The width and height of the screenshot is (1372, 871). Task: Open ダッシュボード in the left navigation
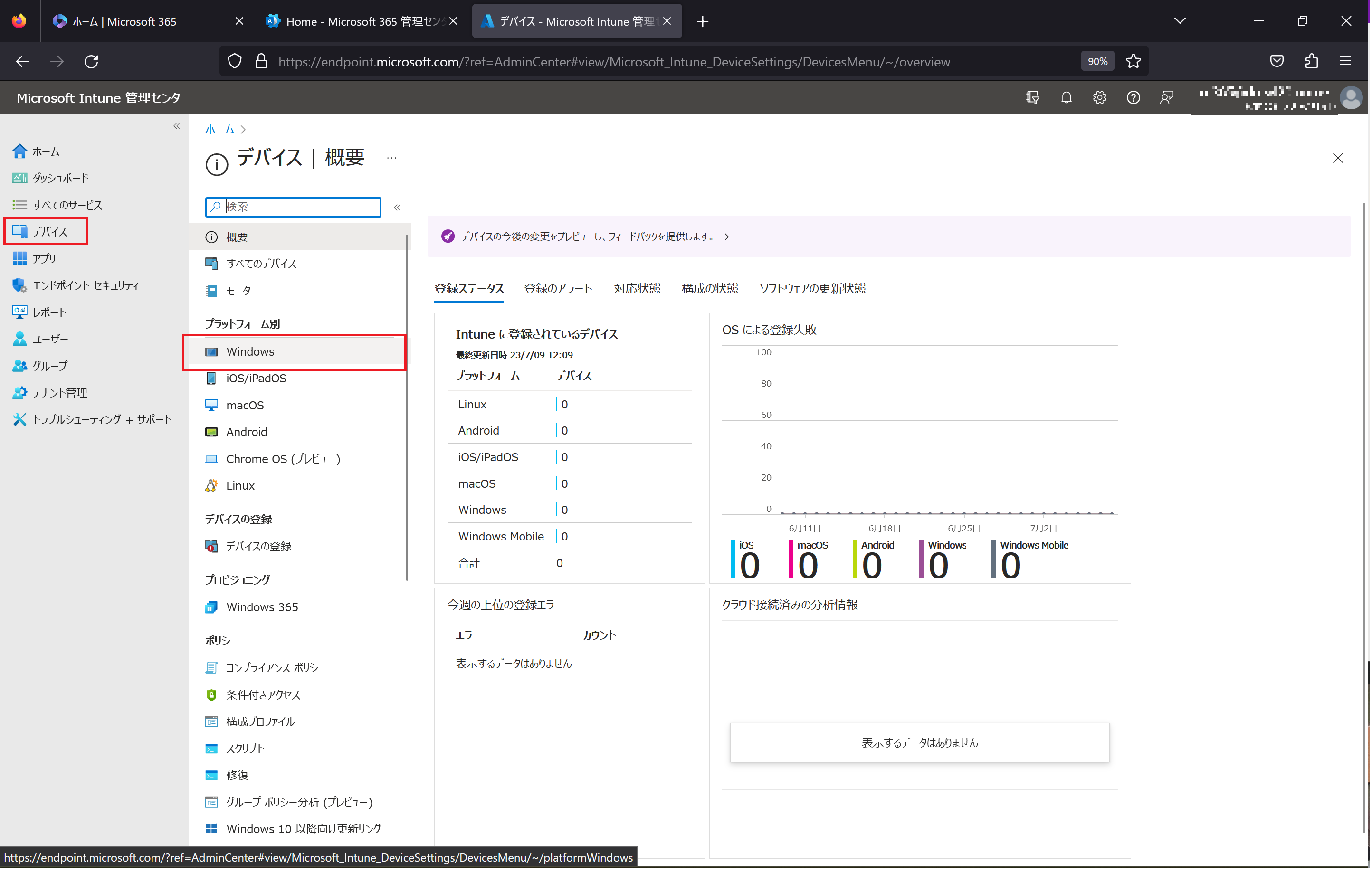(x=51, y=178)
